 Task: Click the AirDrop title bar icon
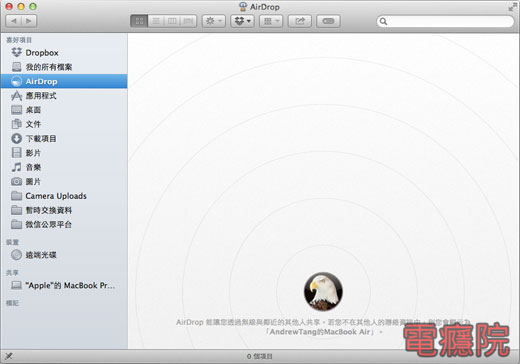coord(243,7)
